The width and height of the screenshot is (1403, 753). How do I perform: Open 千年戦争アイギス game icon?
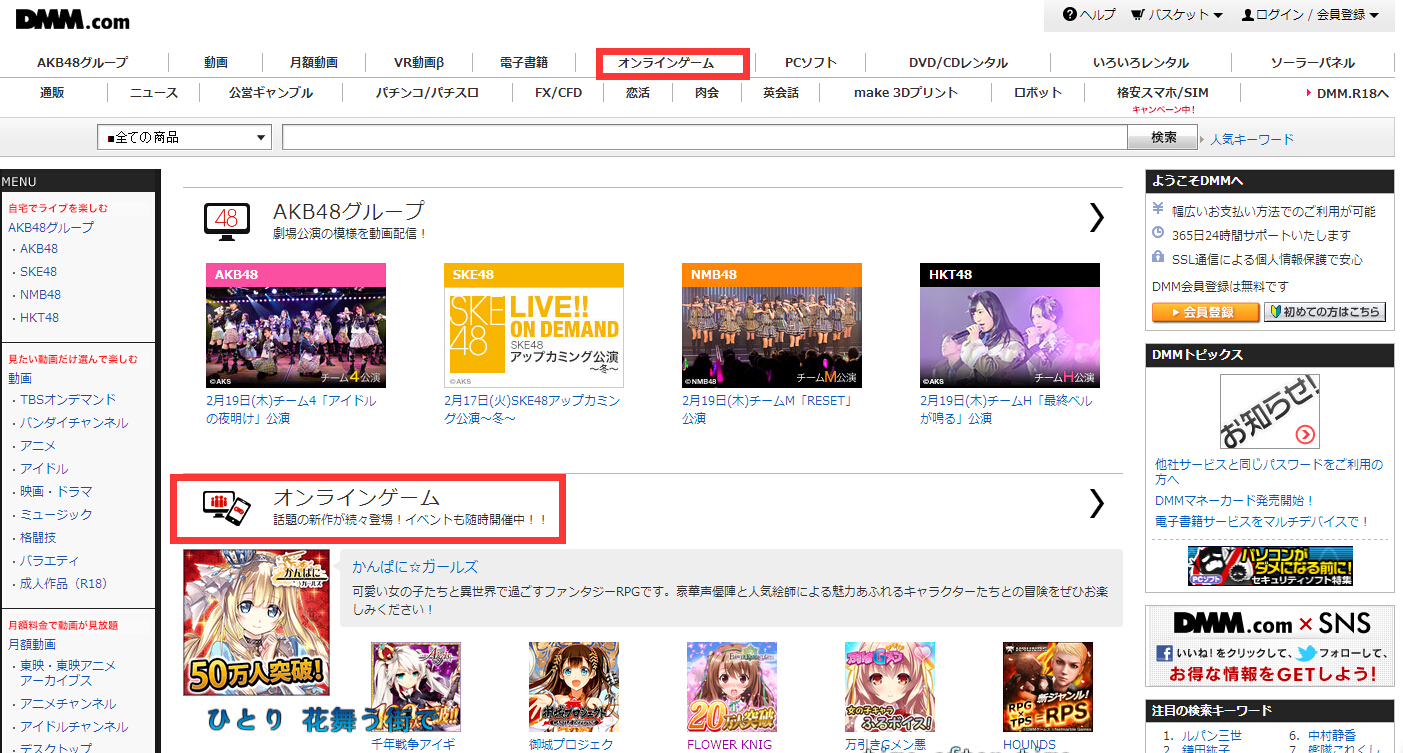416,687
